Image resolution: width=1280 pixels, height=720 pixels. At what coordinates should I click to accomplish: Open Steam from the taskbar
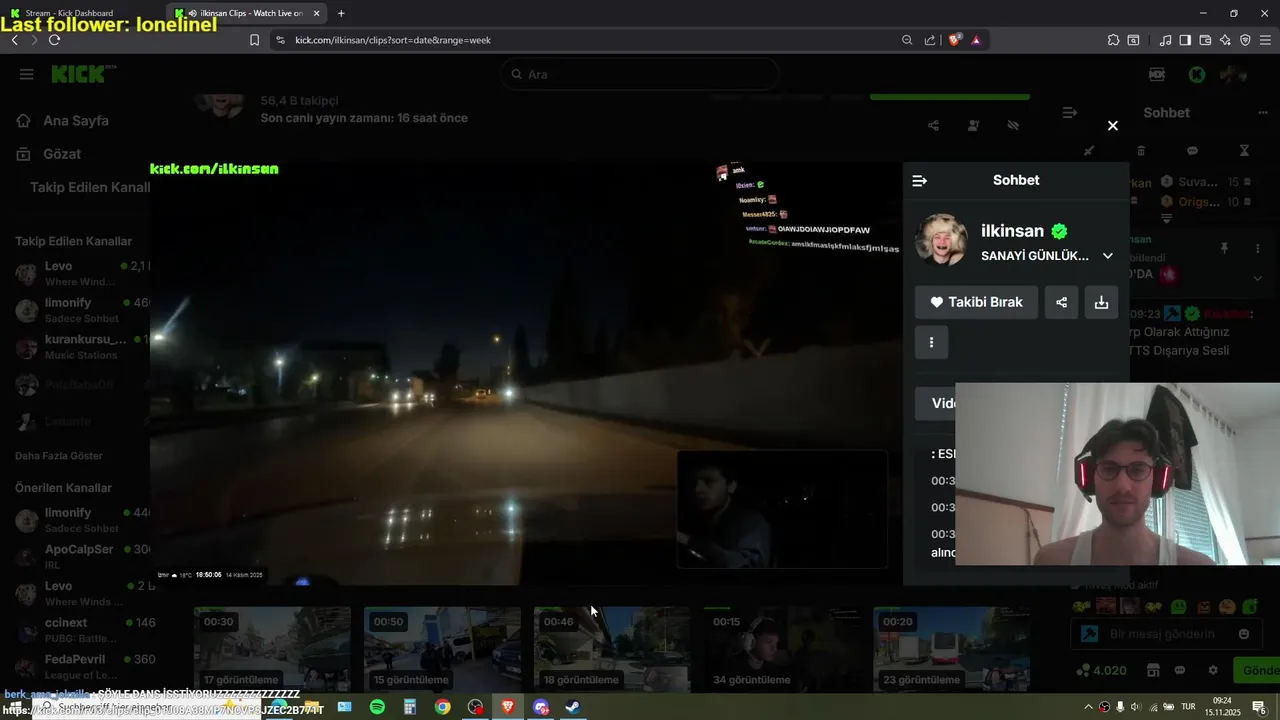(x=573, y=707)
